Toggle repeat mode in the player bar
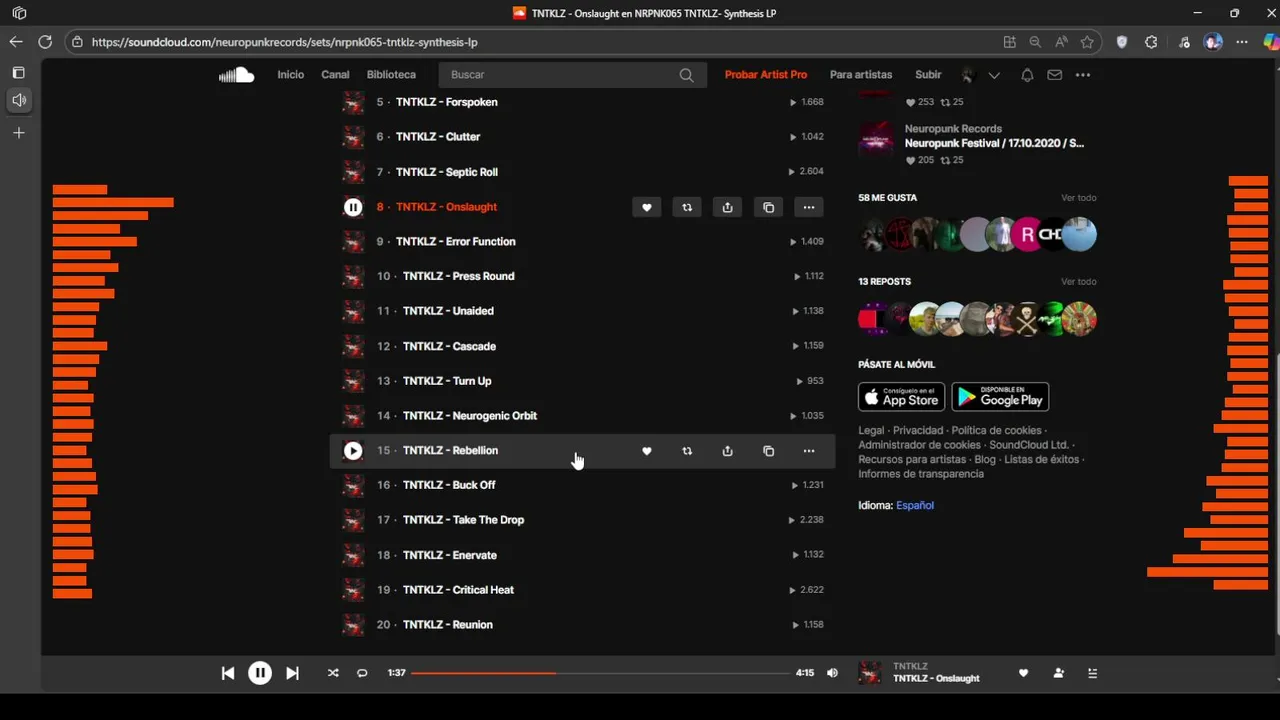This screenshot has width=1280, height=720. click(x=362, y=673)
